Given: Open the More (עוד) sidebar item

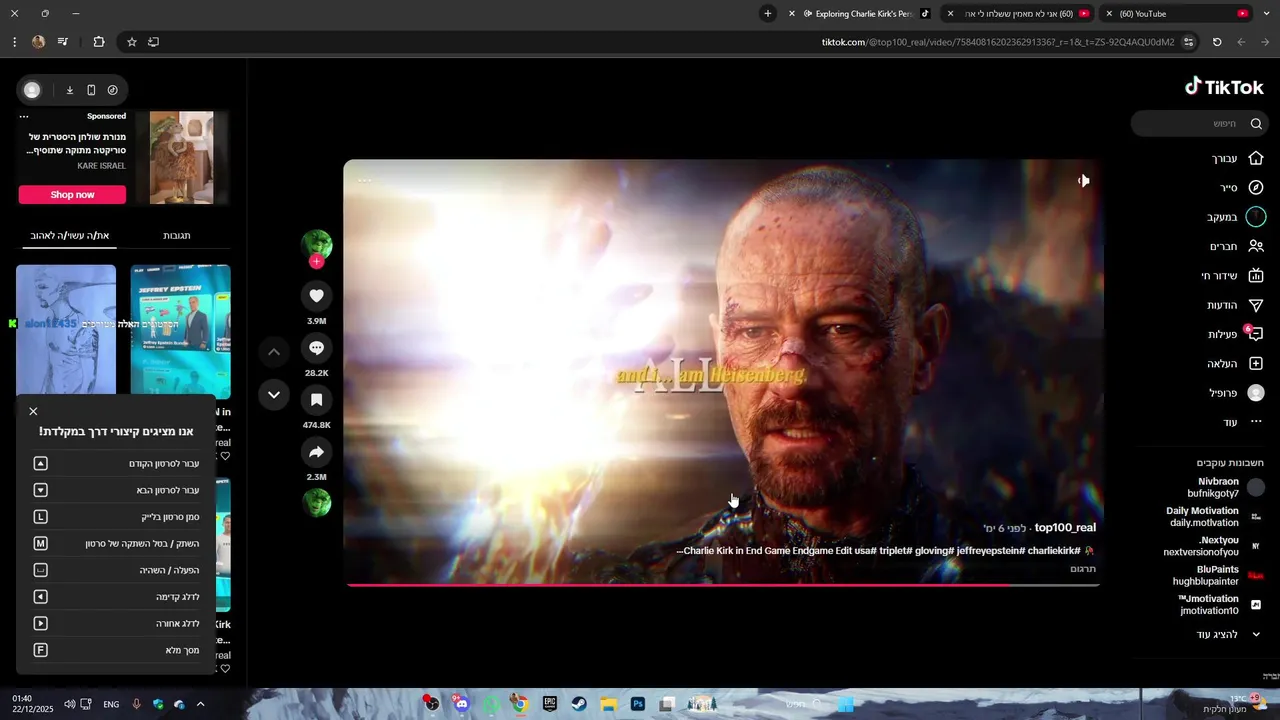Looking at the screenshot, I should (x=1242, y=422).
